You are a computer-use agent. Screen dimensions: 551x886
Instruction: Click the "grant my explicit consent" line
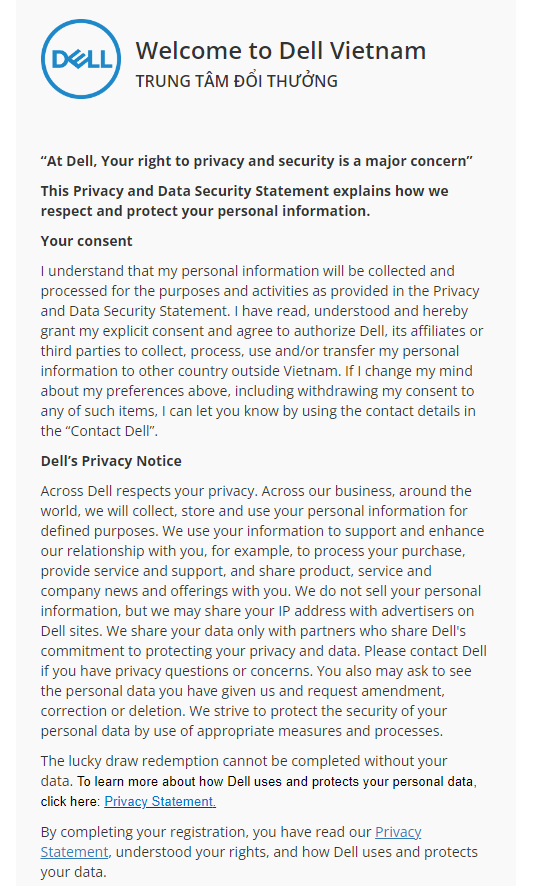tap(262, 331)
